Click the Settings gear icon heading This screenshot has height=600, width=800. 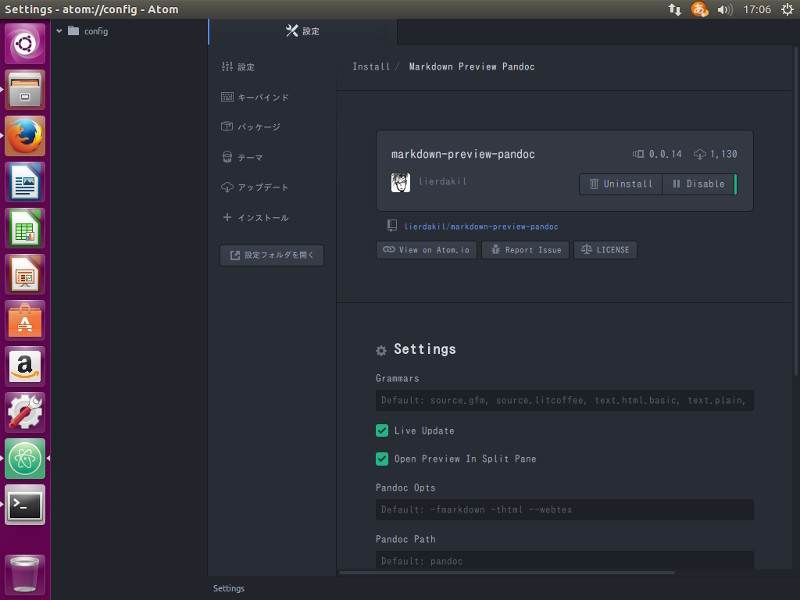381,351
